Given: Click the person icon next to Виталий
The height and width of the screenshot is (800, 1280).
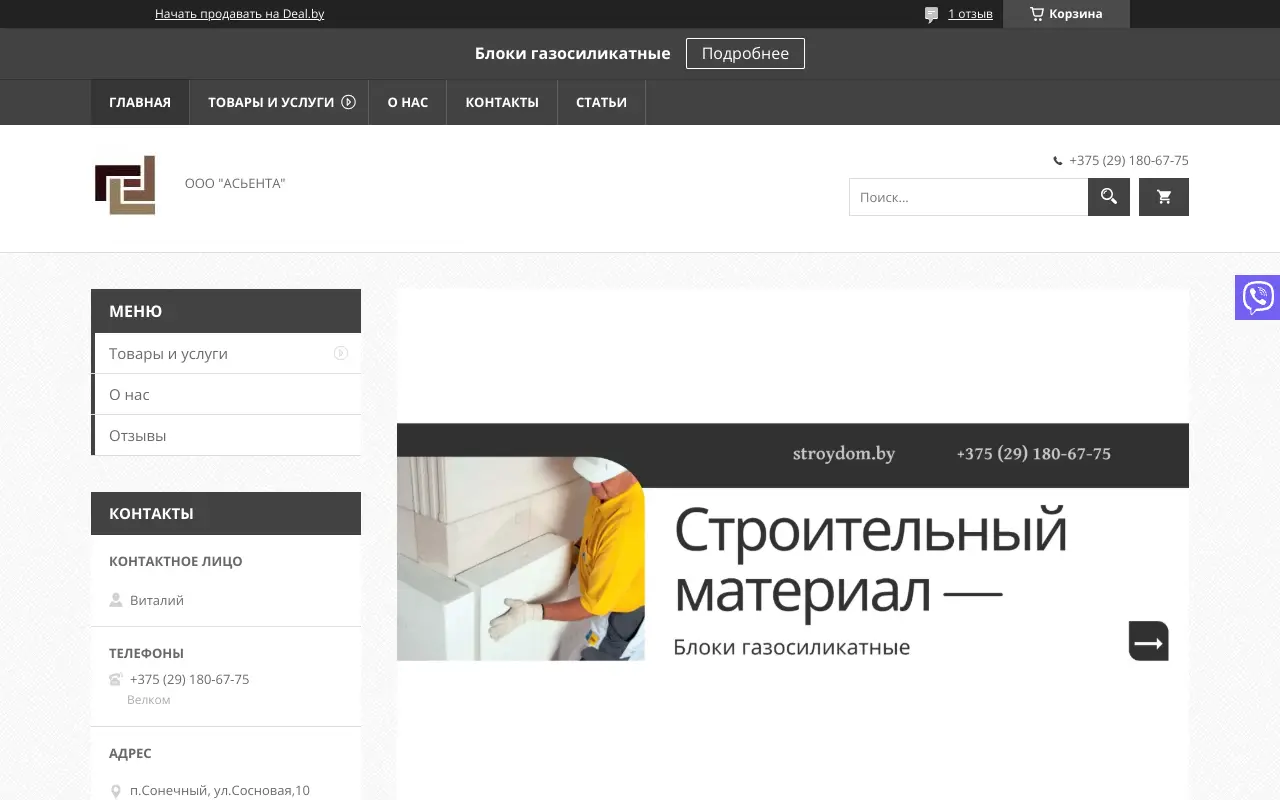Looking at the screenshot, I should tap(116, 600).
